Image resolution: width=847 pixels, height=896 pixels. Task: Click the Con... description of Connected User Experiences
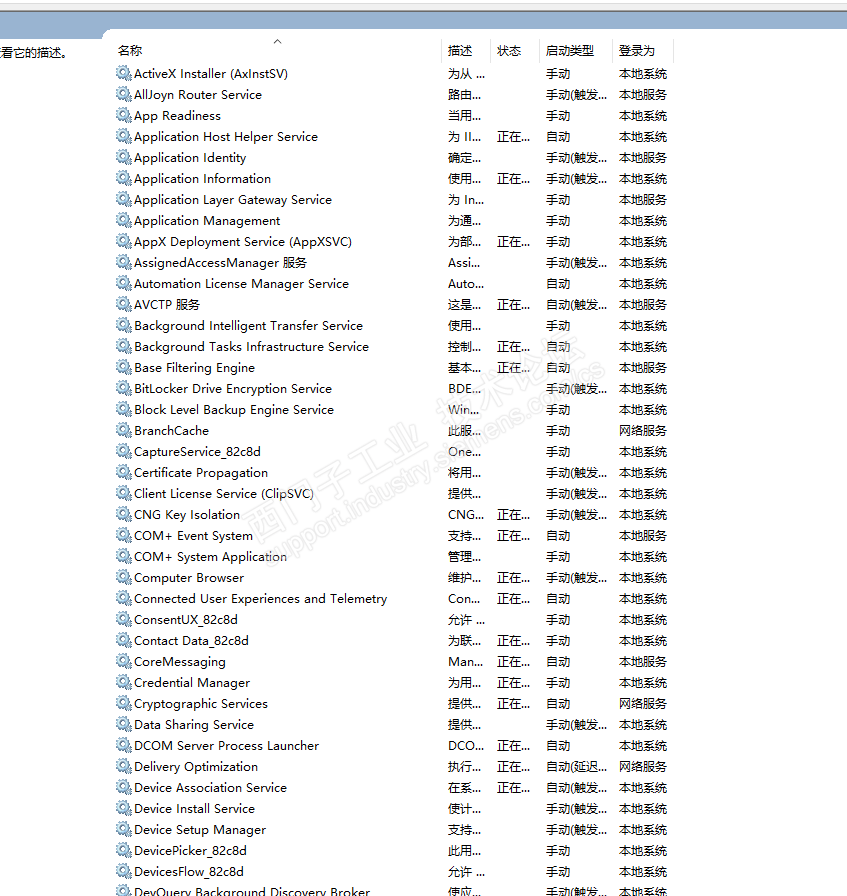[x=464, y=598]
